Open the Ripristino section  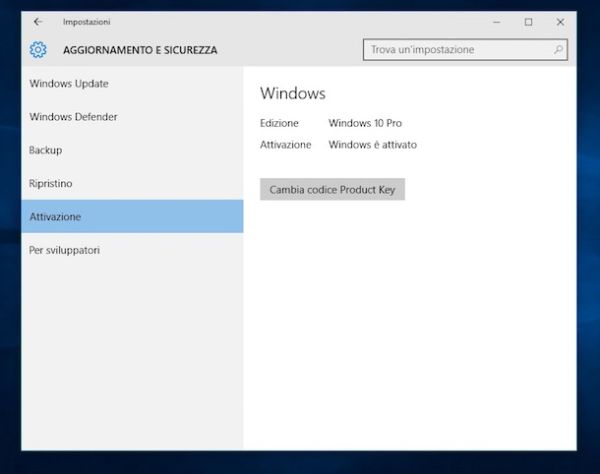click(x=132, y=183)
